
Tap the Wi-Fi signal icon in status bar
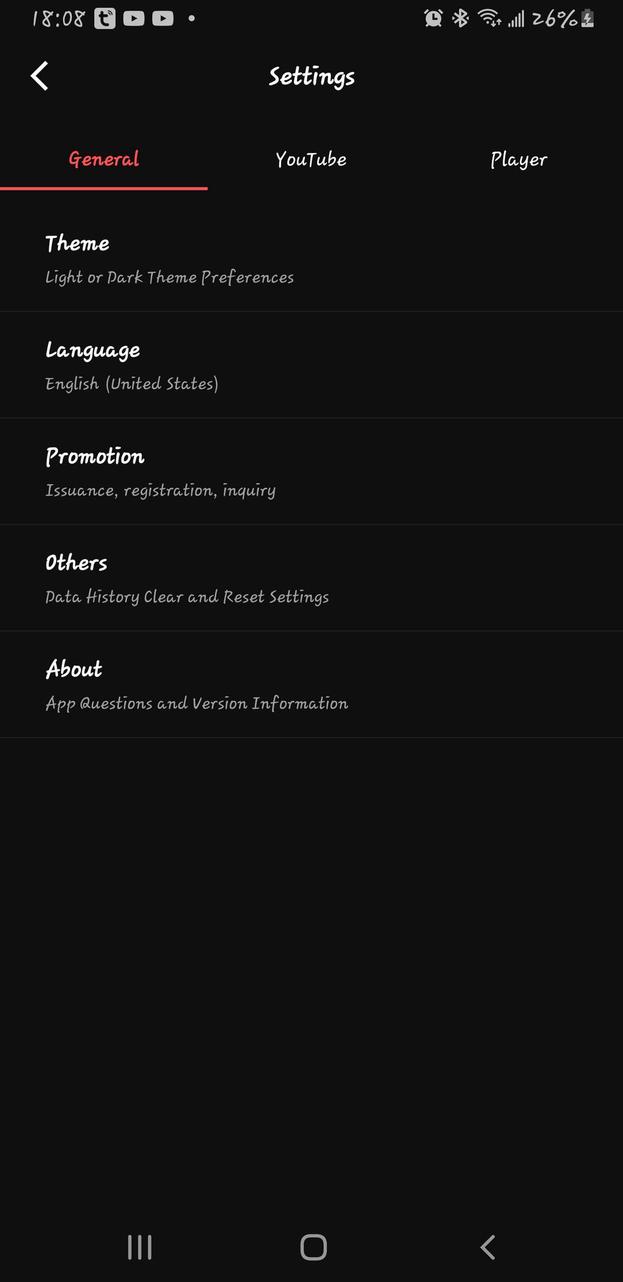(x=492, y=18)
